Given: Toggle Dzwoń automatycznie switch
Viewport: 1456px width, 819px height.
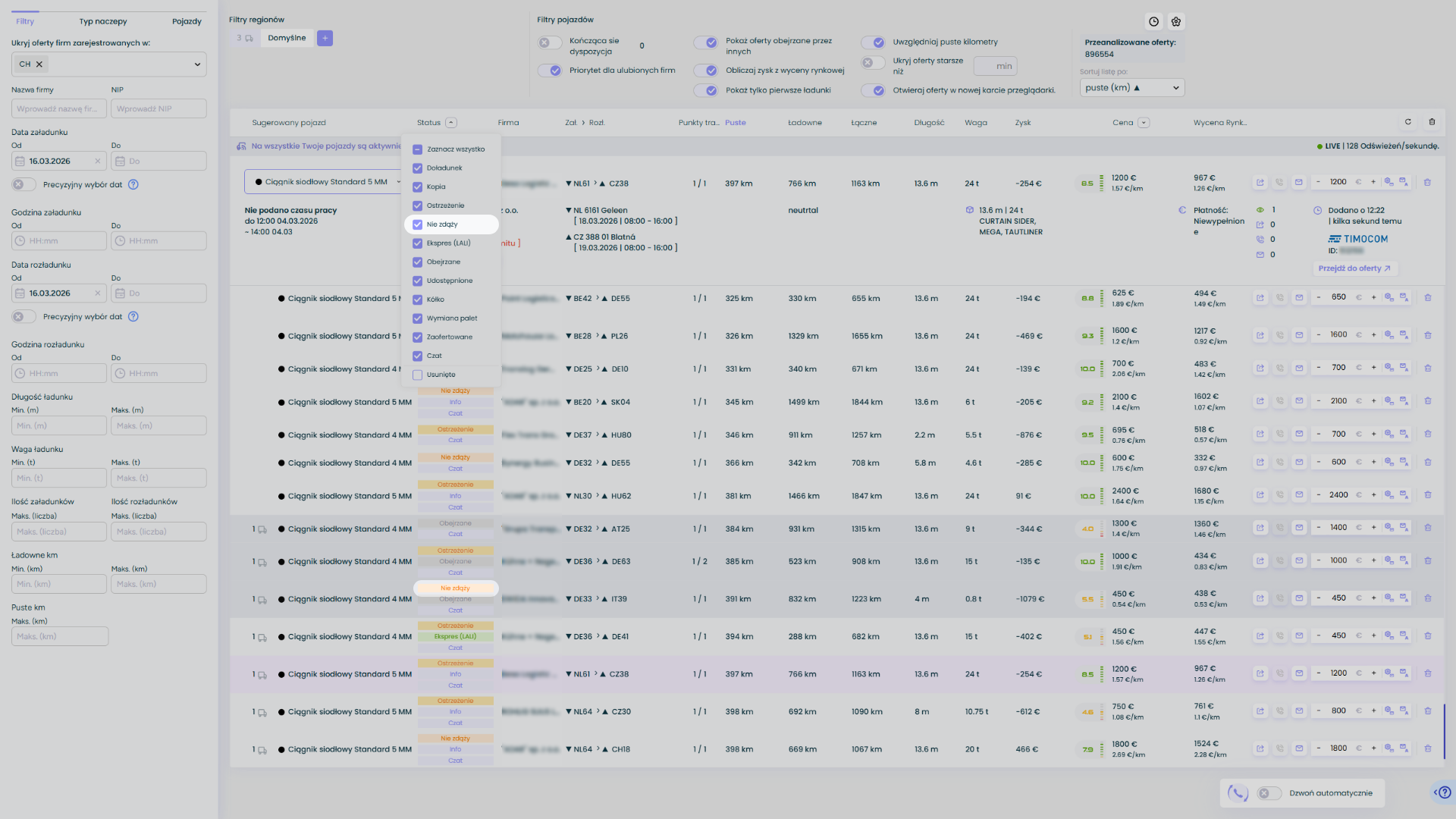Looking at the screenshot, I should pyautogui.click(x=1269, y=793).
